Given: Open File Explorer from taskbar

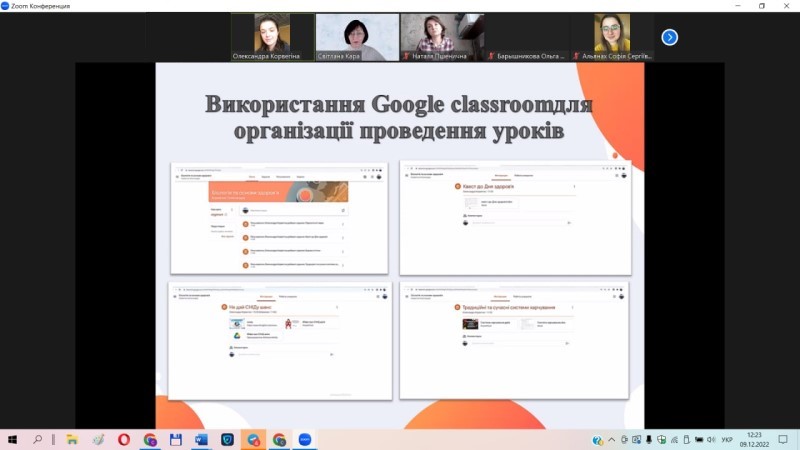Looking at the screenshot, I should [72, 439].
